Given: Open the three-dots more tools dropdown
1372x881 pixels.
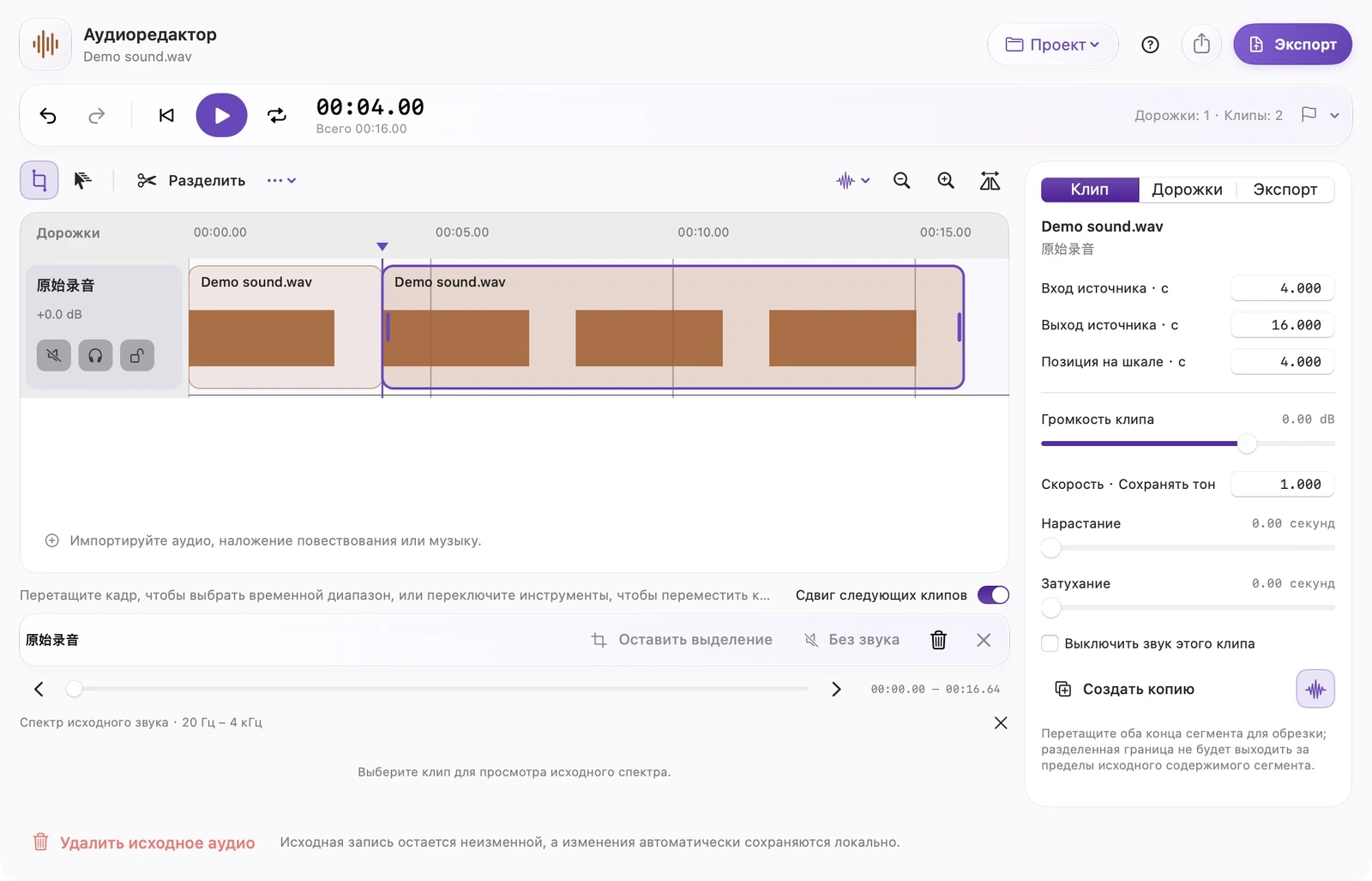Looking at the screenshot, I should [x=281, y=180].
